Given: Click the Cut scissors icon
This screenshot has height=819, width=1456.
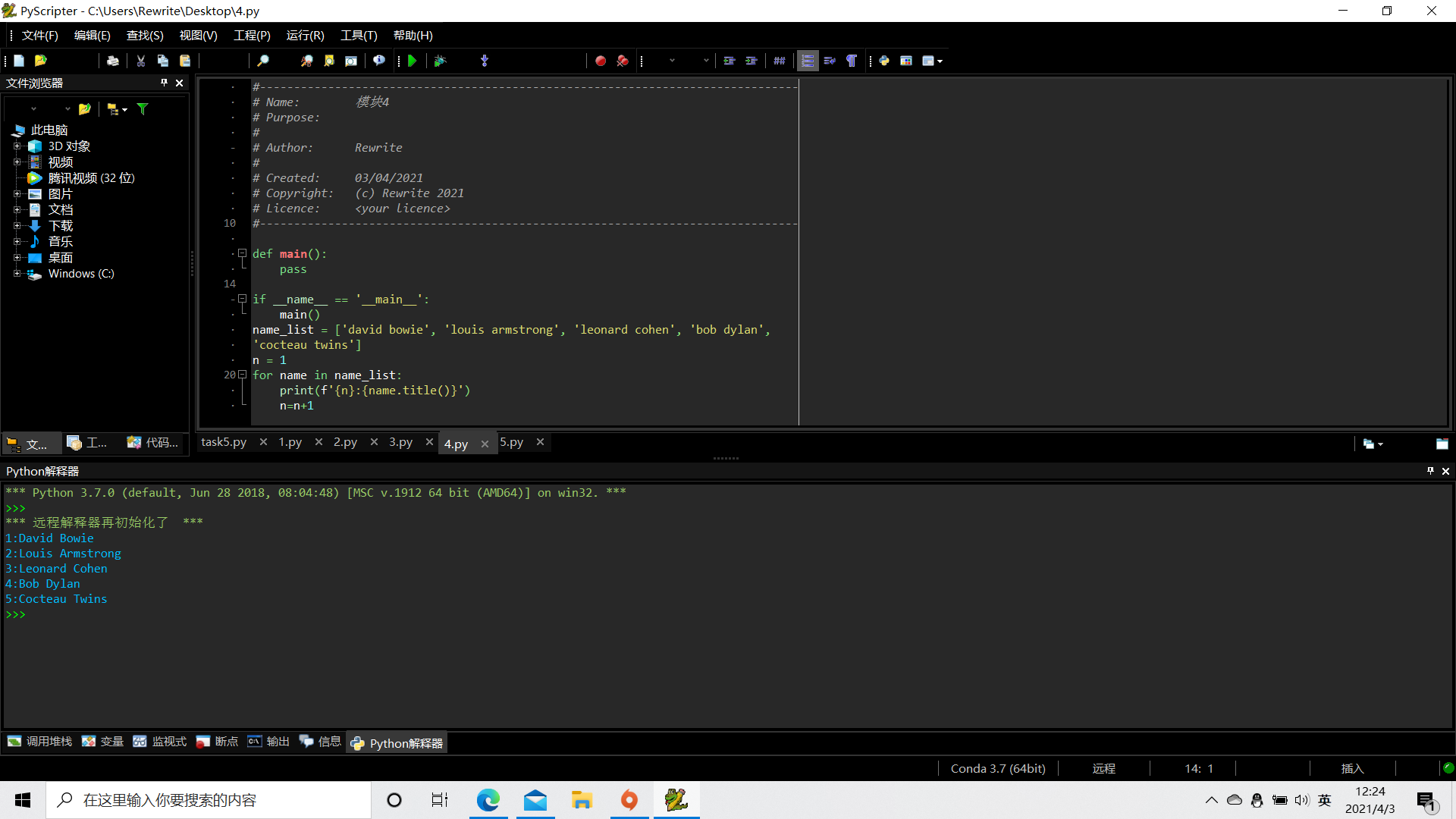Looking at the screenshot, I should [140, 61].
